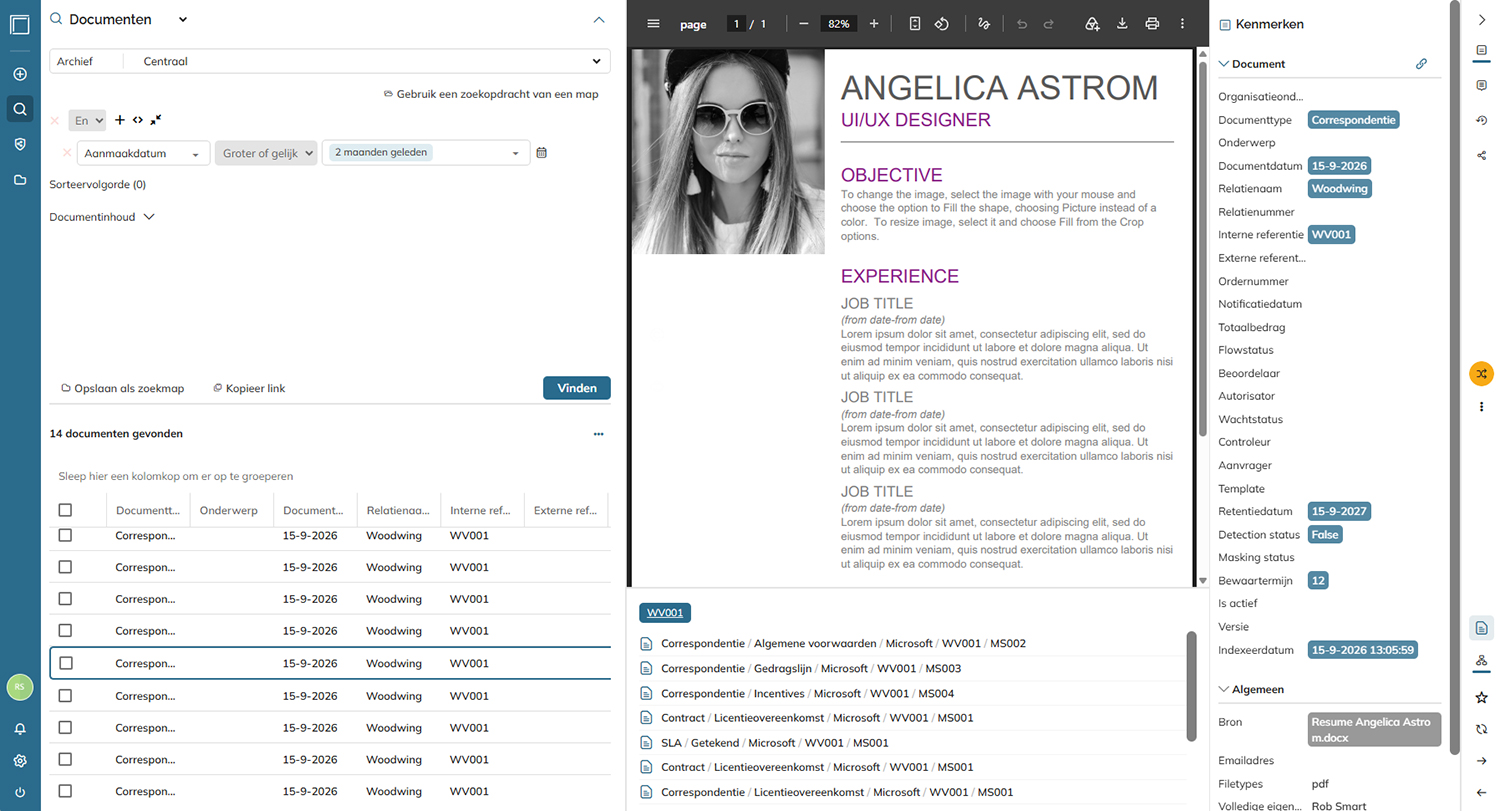Click 'Opslaan als zoekmap'

pyautogui.click(x=123, y=388)
